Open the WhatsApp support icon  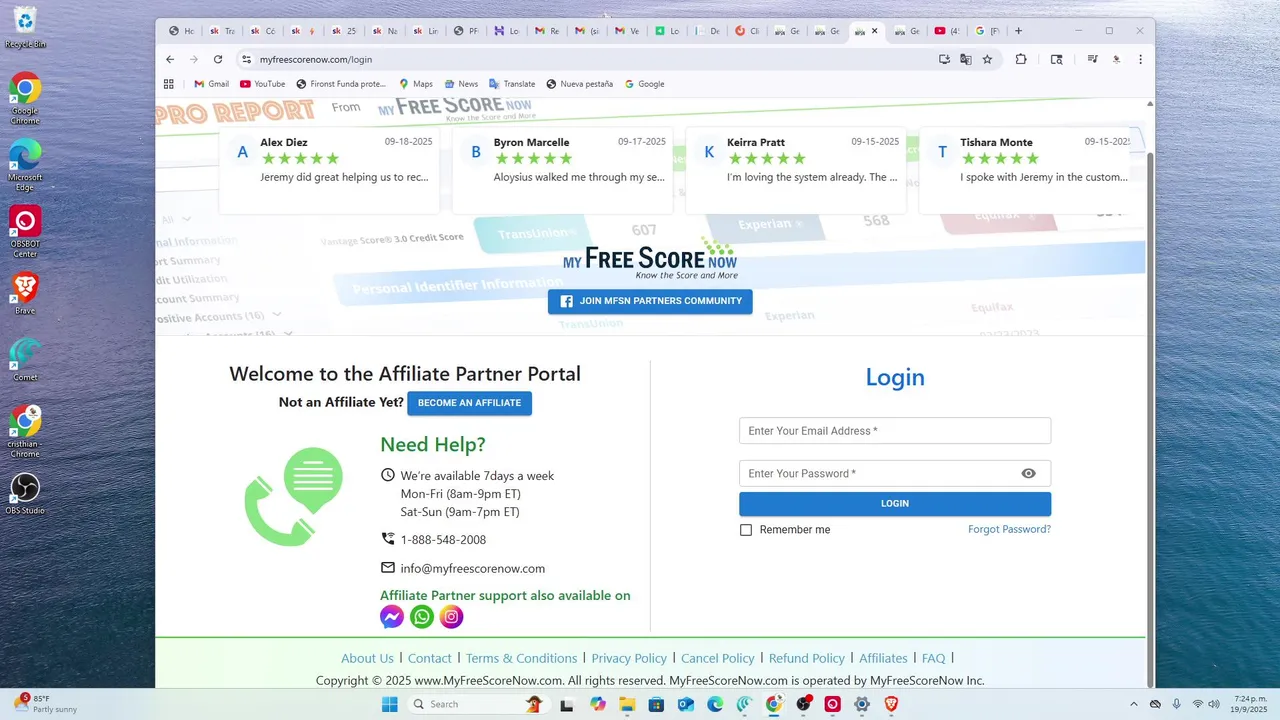[422, 617]
